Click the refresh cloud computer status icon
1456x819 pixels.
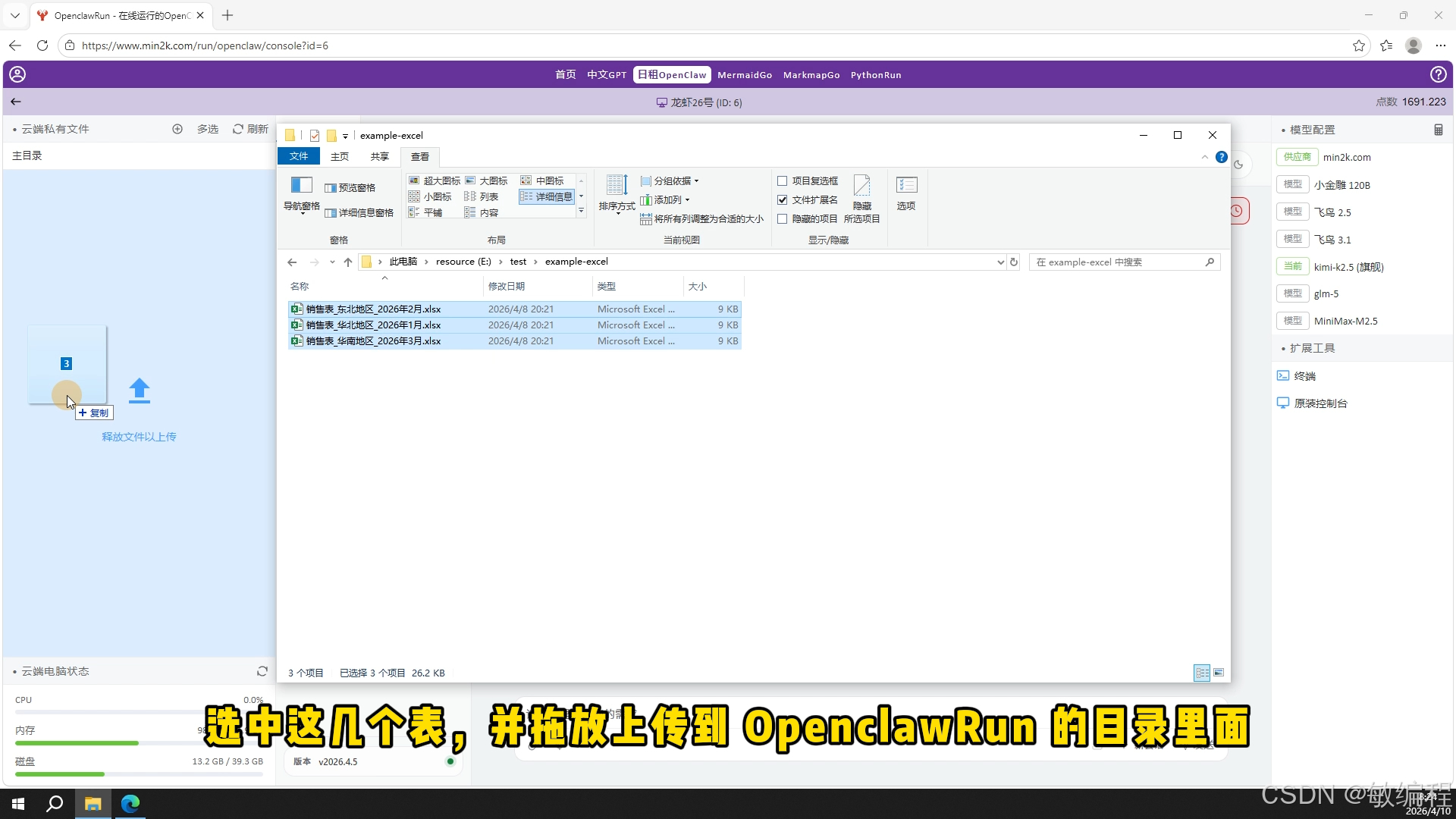(x=262, y=671)
